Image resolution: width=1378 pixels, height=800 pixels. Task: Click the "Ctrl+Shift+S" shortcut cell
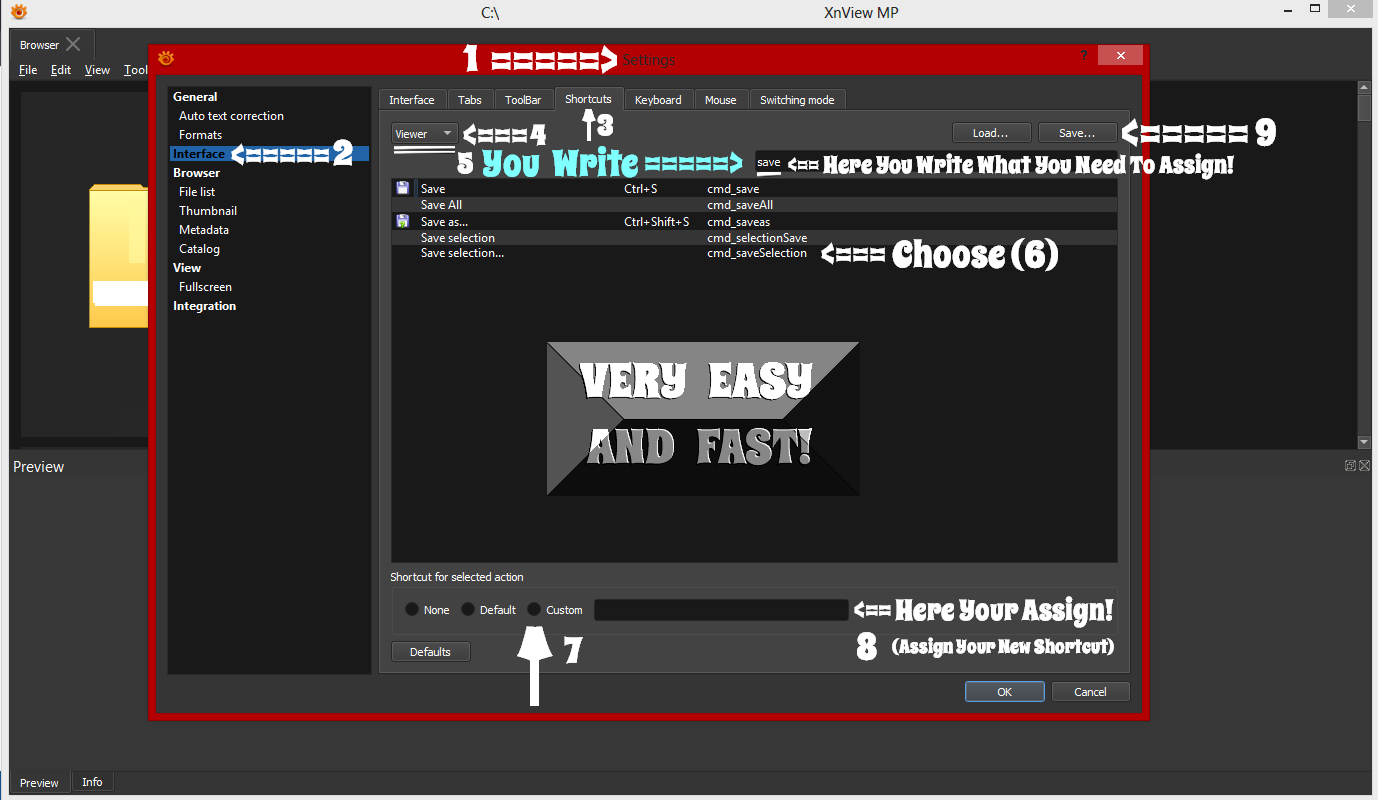click(x=656, y=221)
